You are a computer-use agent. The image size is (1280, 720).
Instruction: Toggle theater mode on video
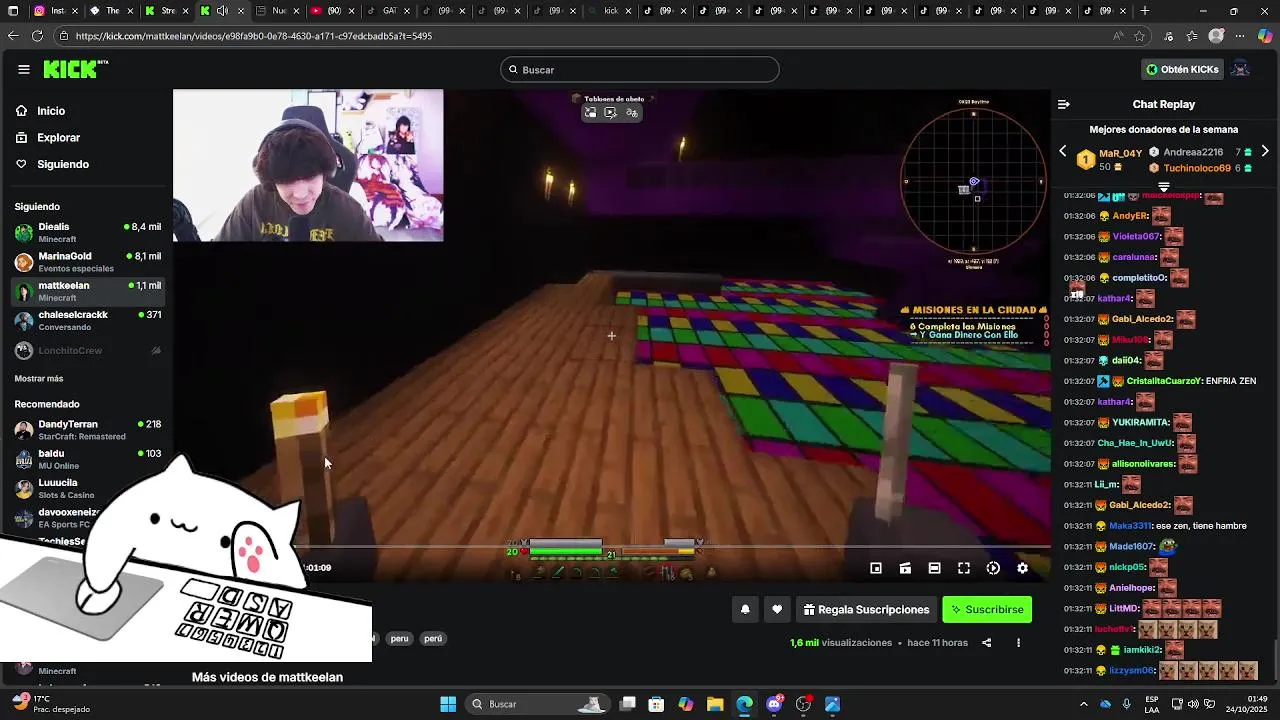pyautogui.click(x=934, y=568)
